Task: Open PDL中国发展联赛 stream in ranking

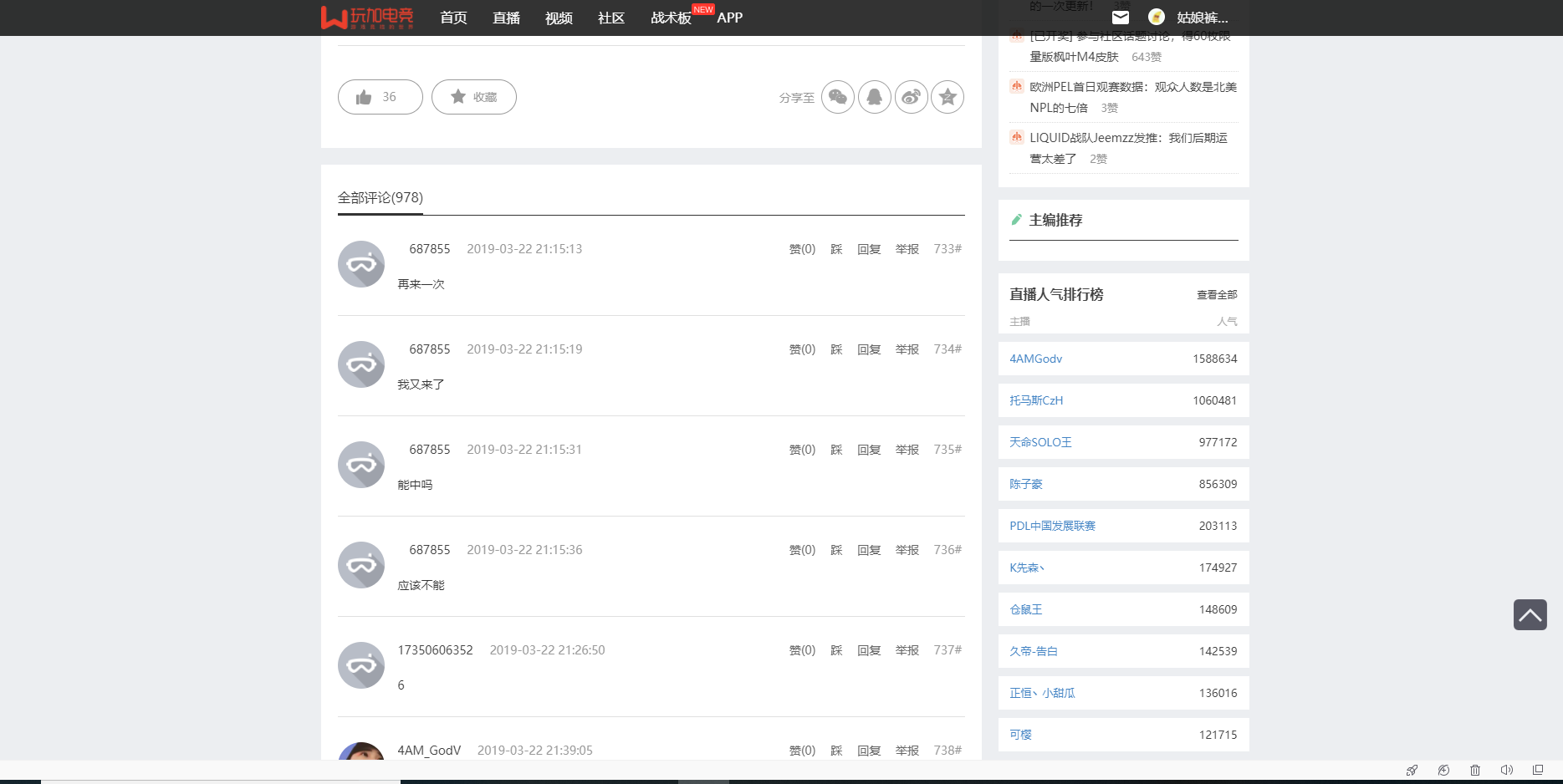Action: click(x=1052, y=526)
